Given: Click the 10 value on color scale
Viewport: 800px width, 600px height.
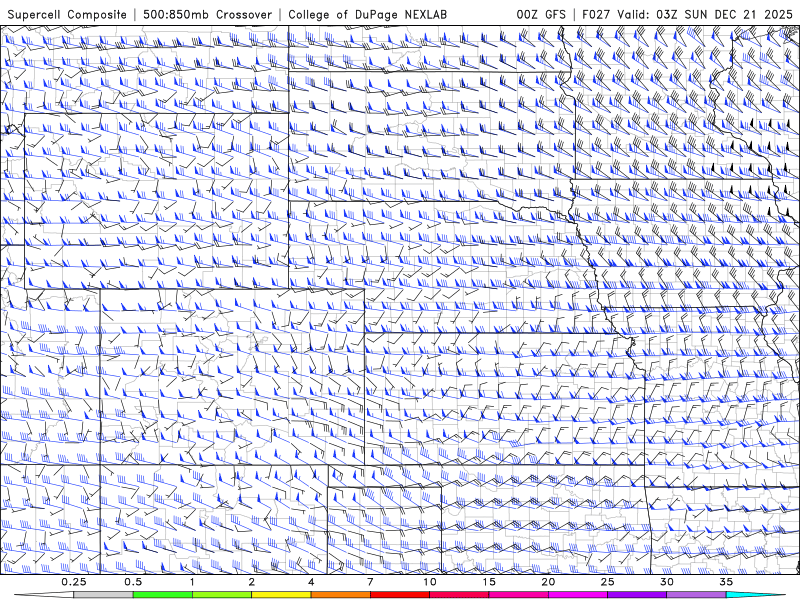Looking at the screenshot, I should click(430, 582).
